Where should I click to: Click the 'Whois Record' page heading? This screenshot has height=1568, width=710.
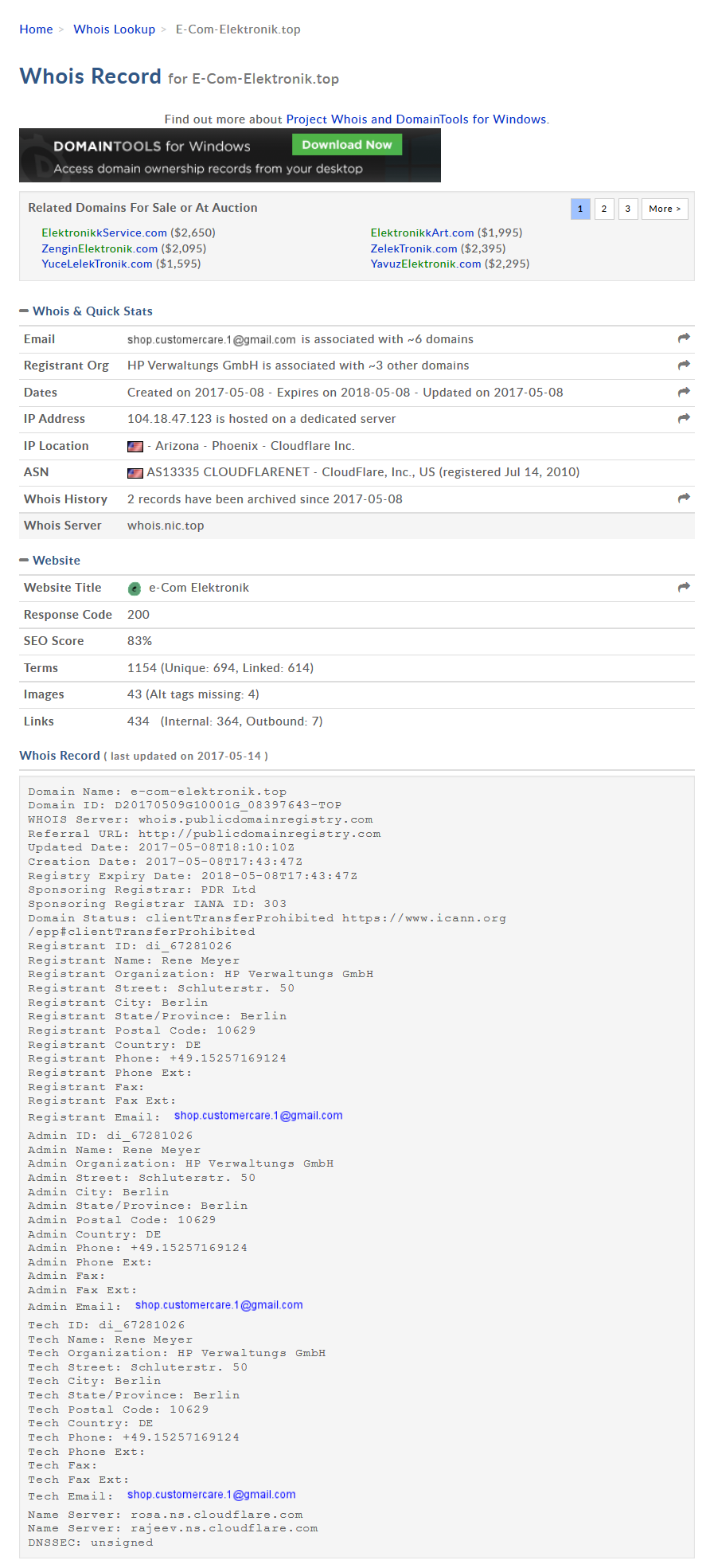(x=90, y=76)
